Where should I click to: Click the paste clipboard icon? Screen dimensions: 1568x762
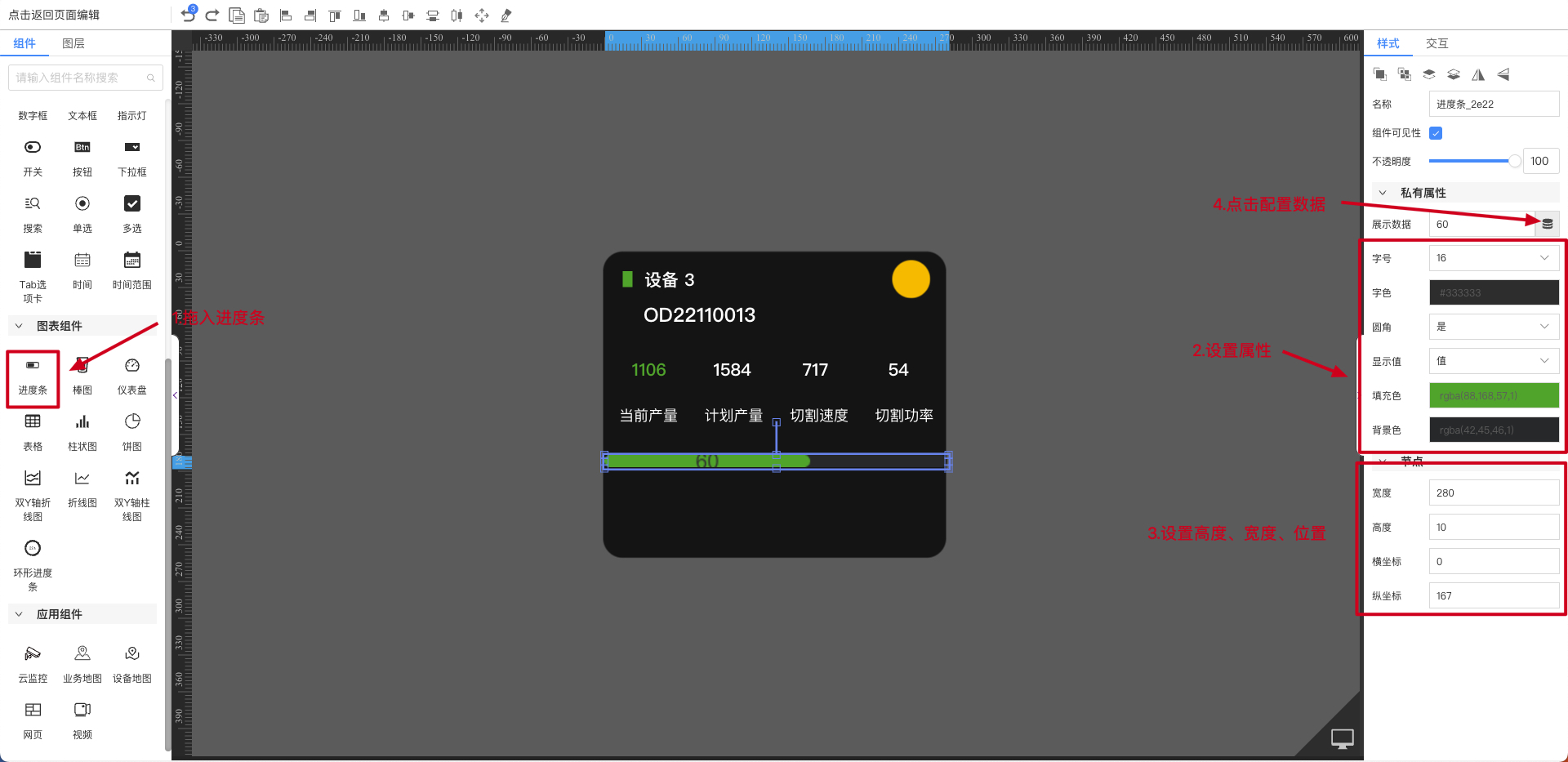click(x=261, y=16)
